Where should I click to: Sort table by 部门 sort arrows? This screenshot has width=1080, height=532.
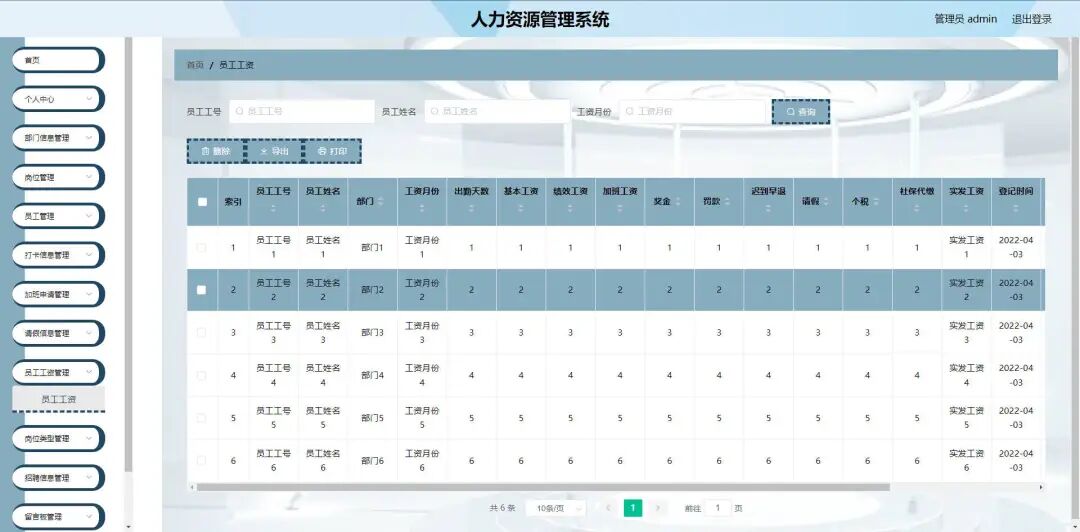(381, 201)
